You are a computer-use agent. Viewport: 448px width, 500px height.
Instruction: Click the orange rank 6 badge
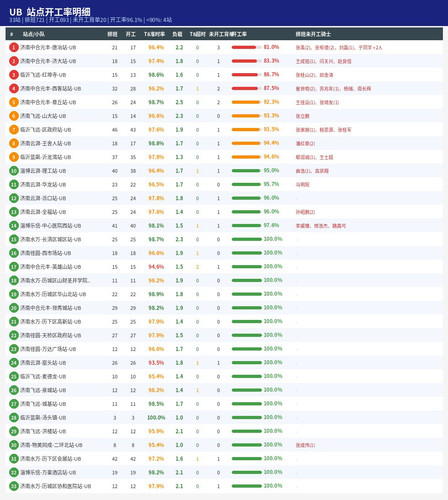pyautogui.click(x=14, y=116)
